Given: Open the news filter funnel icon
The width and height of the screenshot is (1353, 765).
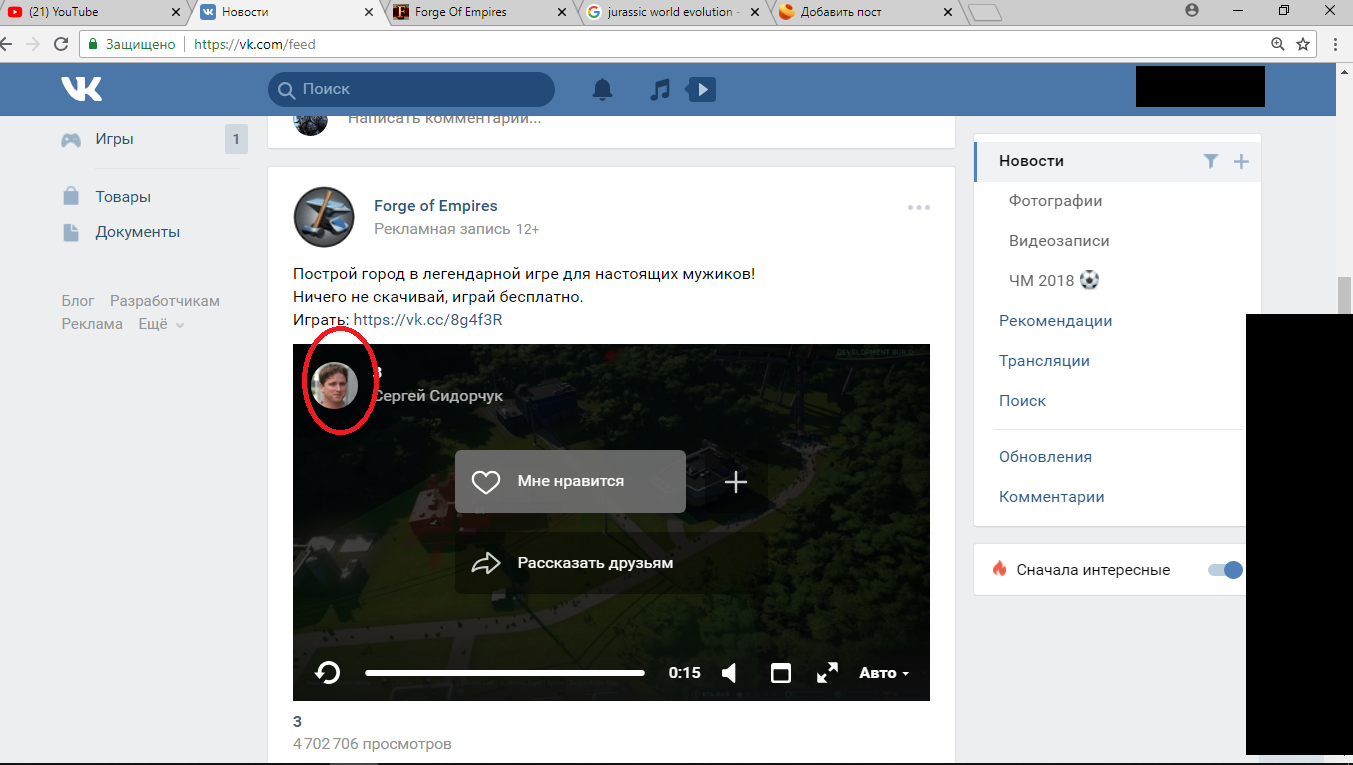Looking at the screenshot, I should pos(1211,161).
